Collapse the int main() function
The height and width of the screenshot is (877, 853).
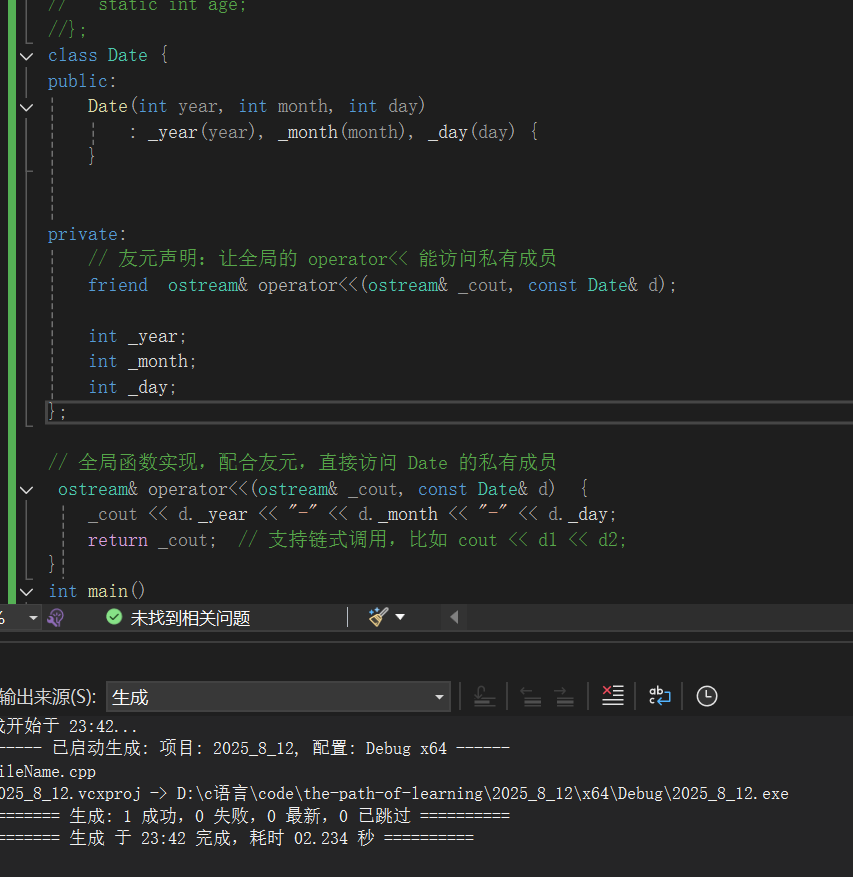point(26,592)
